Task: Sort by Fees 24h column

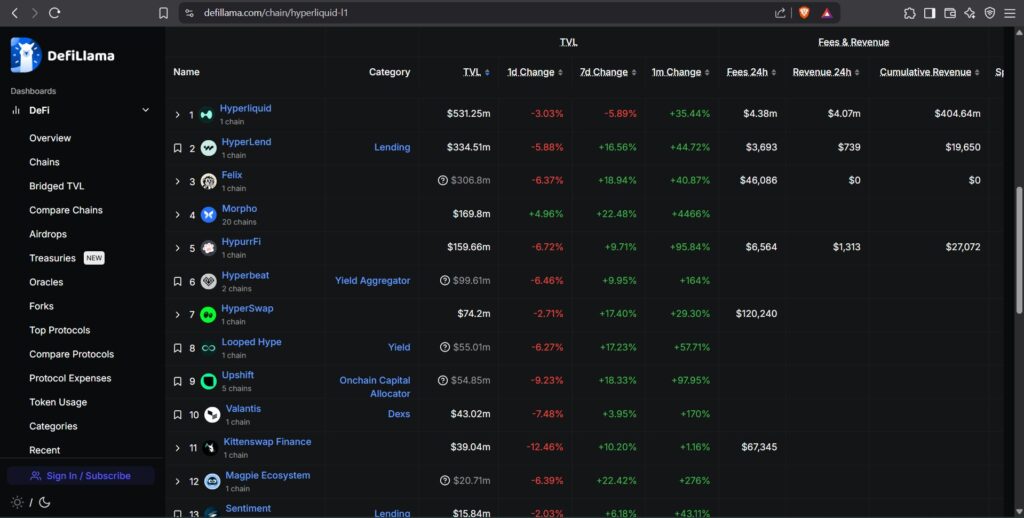Action: [751, 72]
